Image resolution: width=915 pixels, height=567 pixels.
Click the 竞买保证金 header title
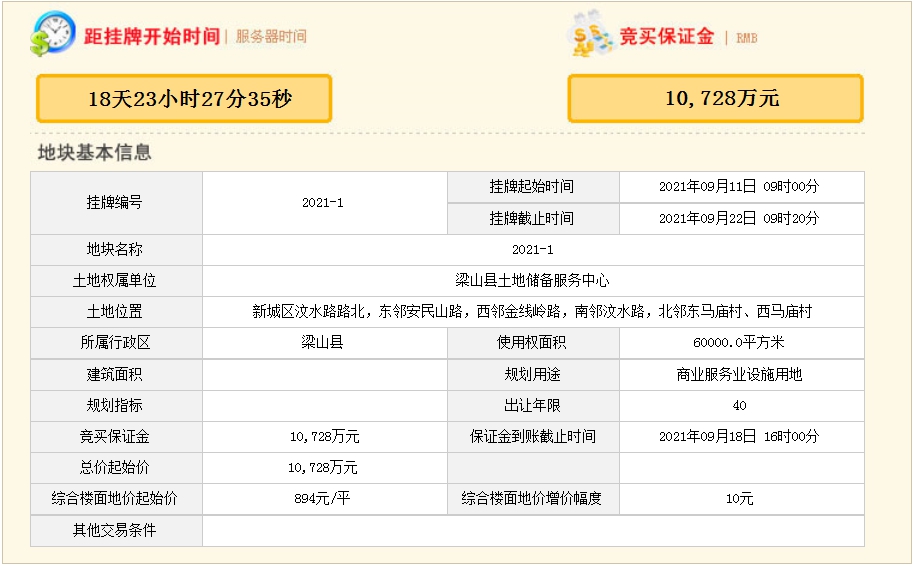click(x=666, y=36)
